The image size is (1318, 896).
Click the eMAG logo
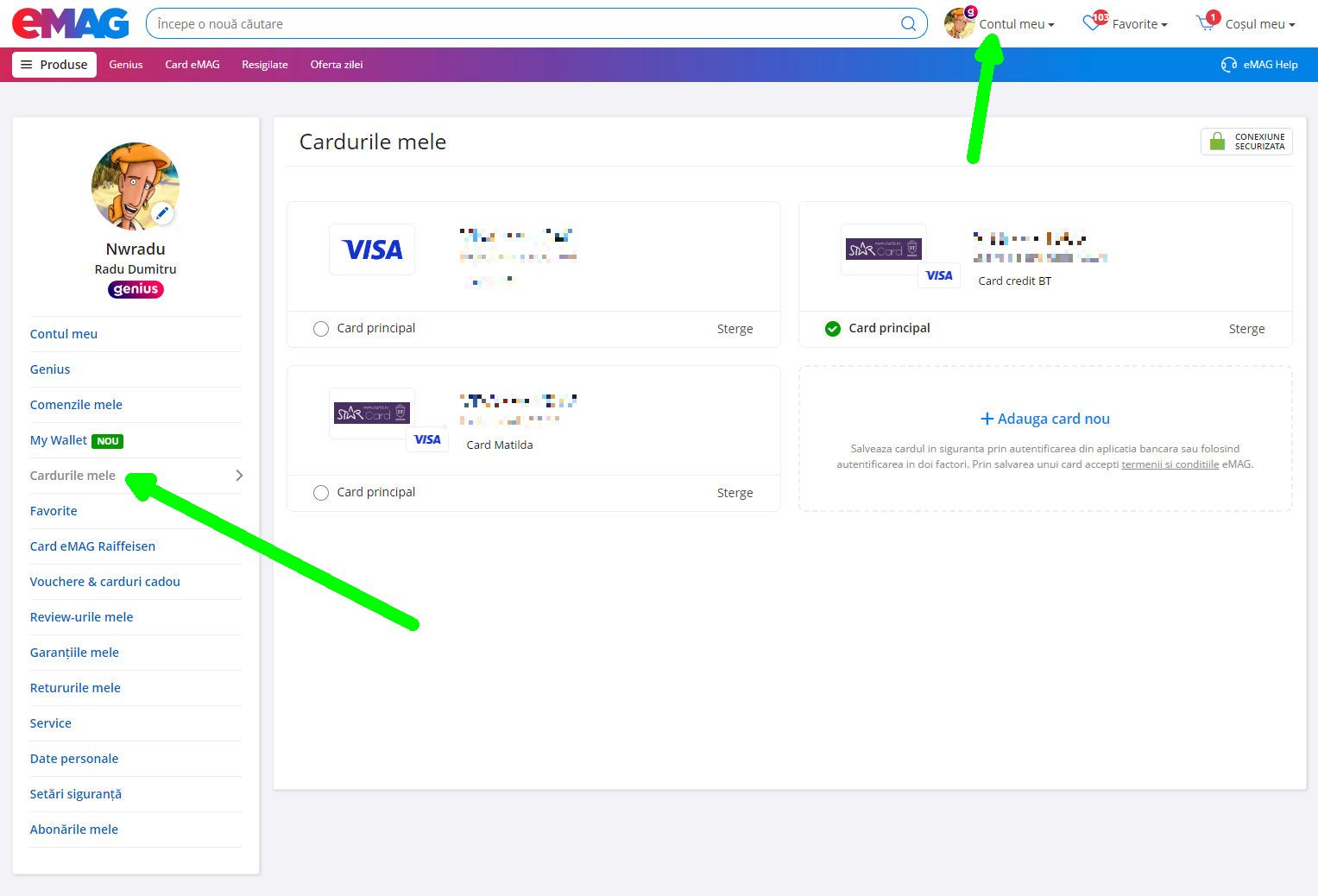(70, 23)
